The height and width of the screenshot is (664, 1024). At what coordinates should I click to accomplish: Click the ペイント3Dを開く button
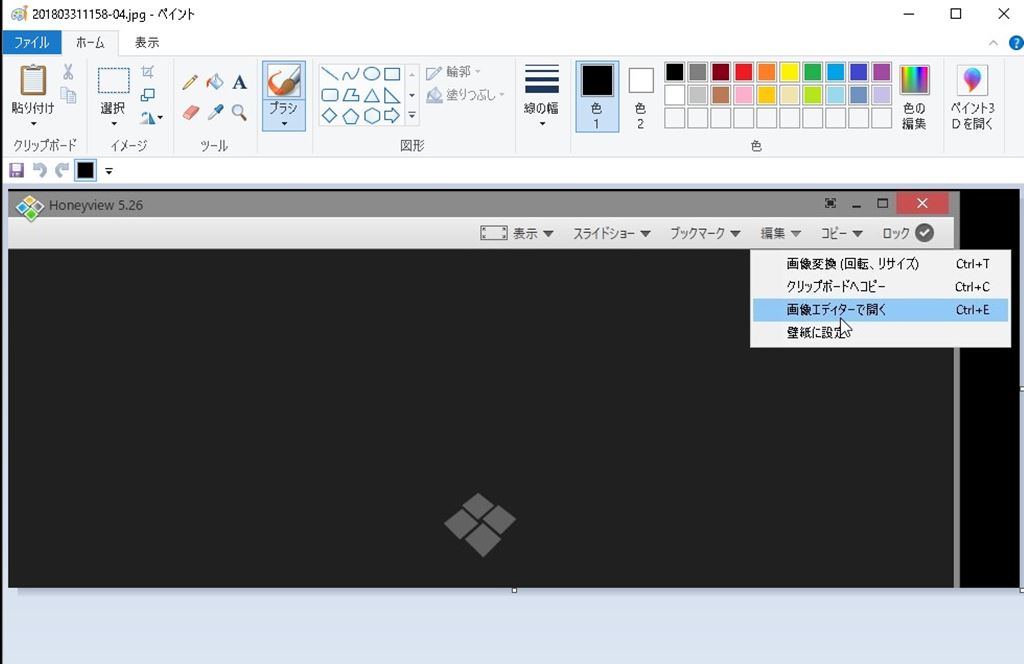coord(971,96)
